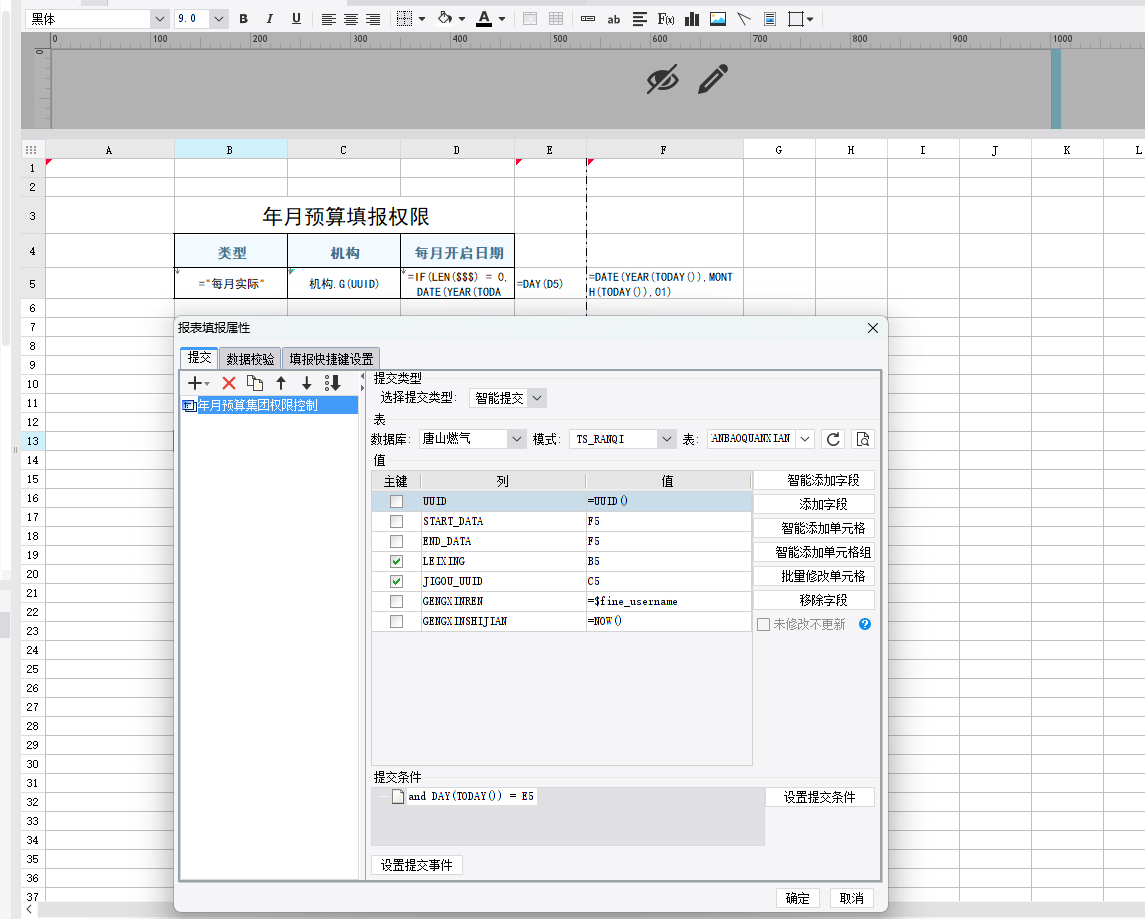Switch to 填报快捷键设置 tab
This screenshot has height=919, width=1145.
pos(331,359)
